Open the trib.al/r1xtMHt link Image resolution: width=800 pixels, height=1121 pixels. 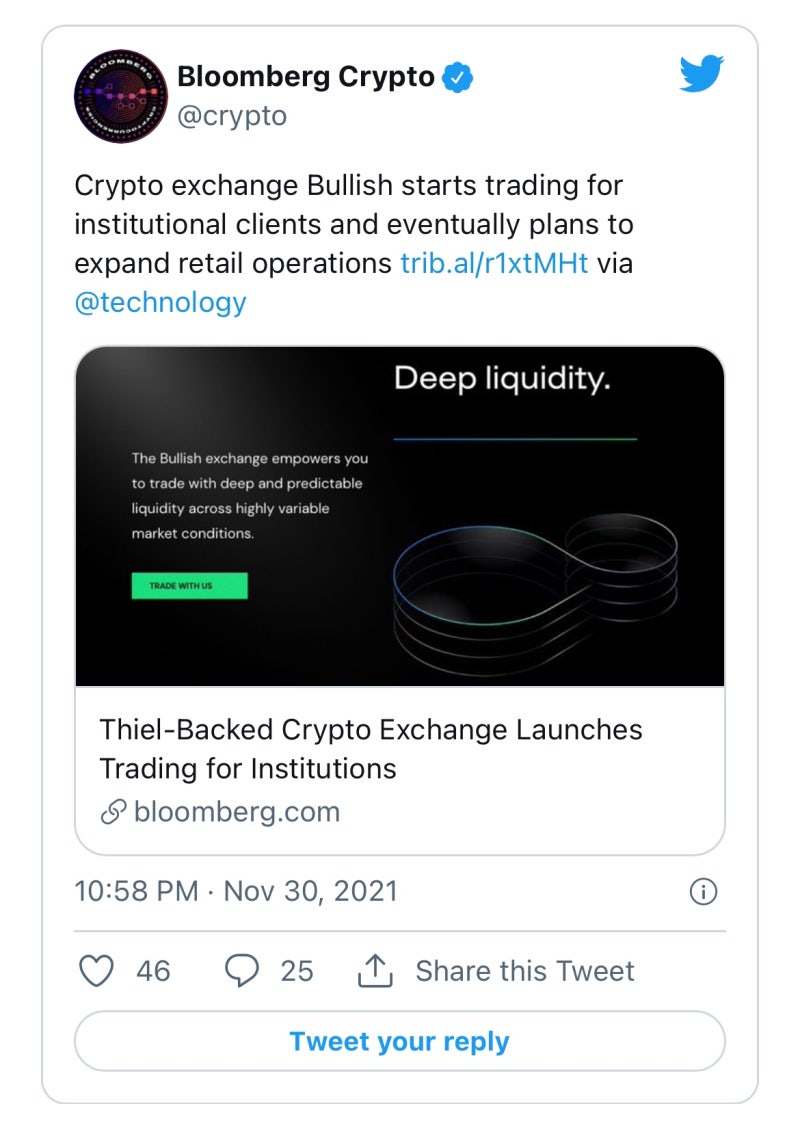(494, 263)
